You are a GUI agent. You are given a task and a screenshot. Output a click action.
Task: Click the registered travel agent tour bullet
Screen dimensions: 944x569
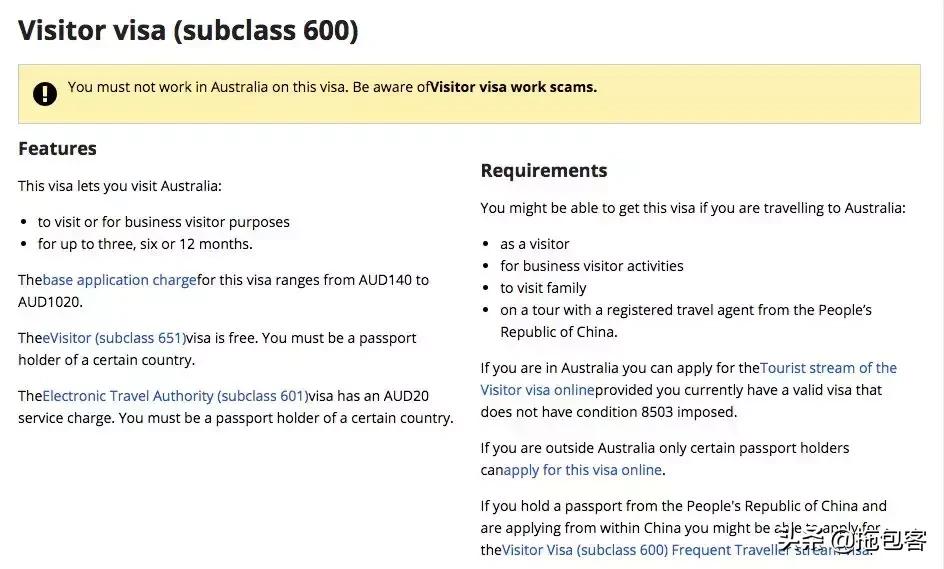coord(685,310)
